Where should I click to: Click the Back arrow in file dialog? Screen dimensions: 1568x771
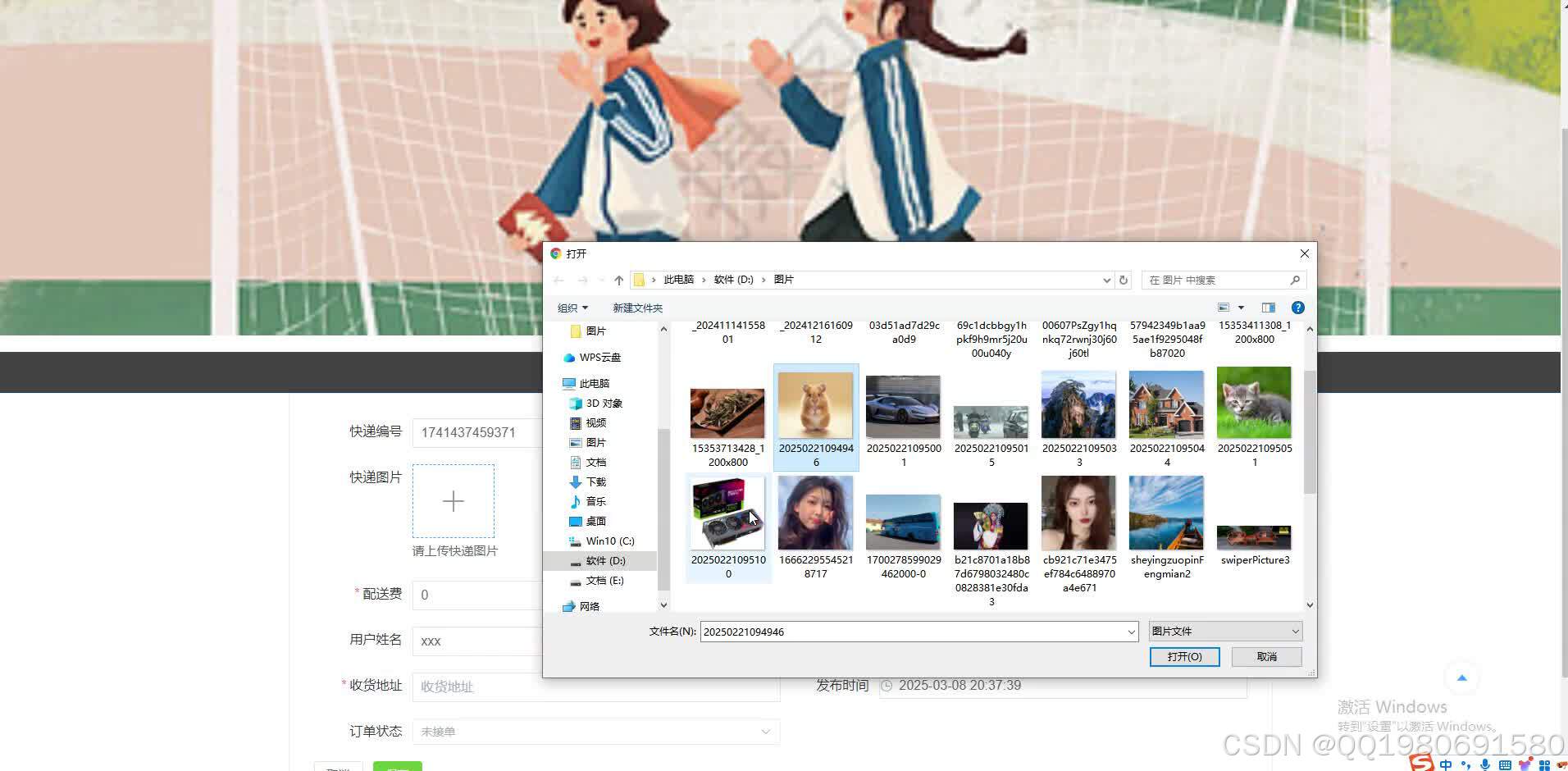pos(558,281)
